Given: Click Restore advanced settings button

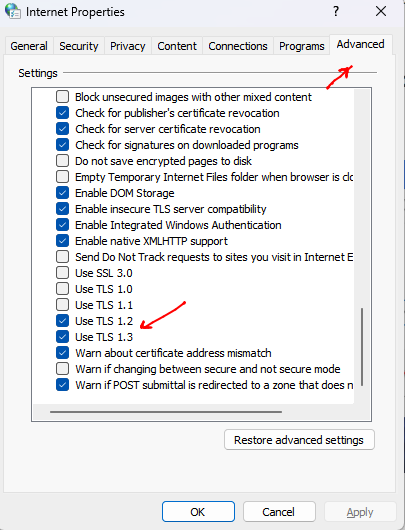Looking at the screenshot, I should tap(299, 440).
